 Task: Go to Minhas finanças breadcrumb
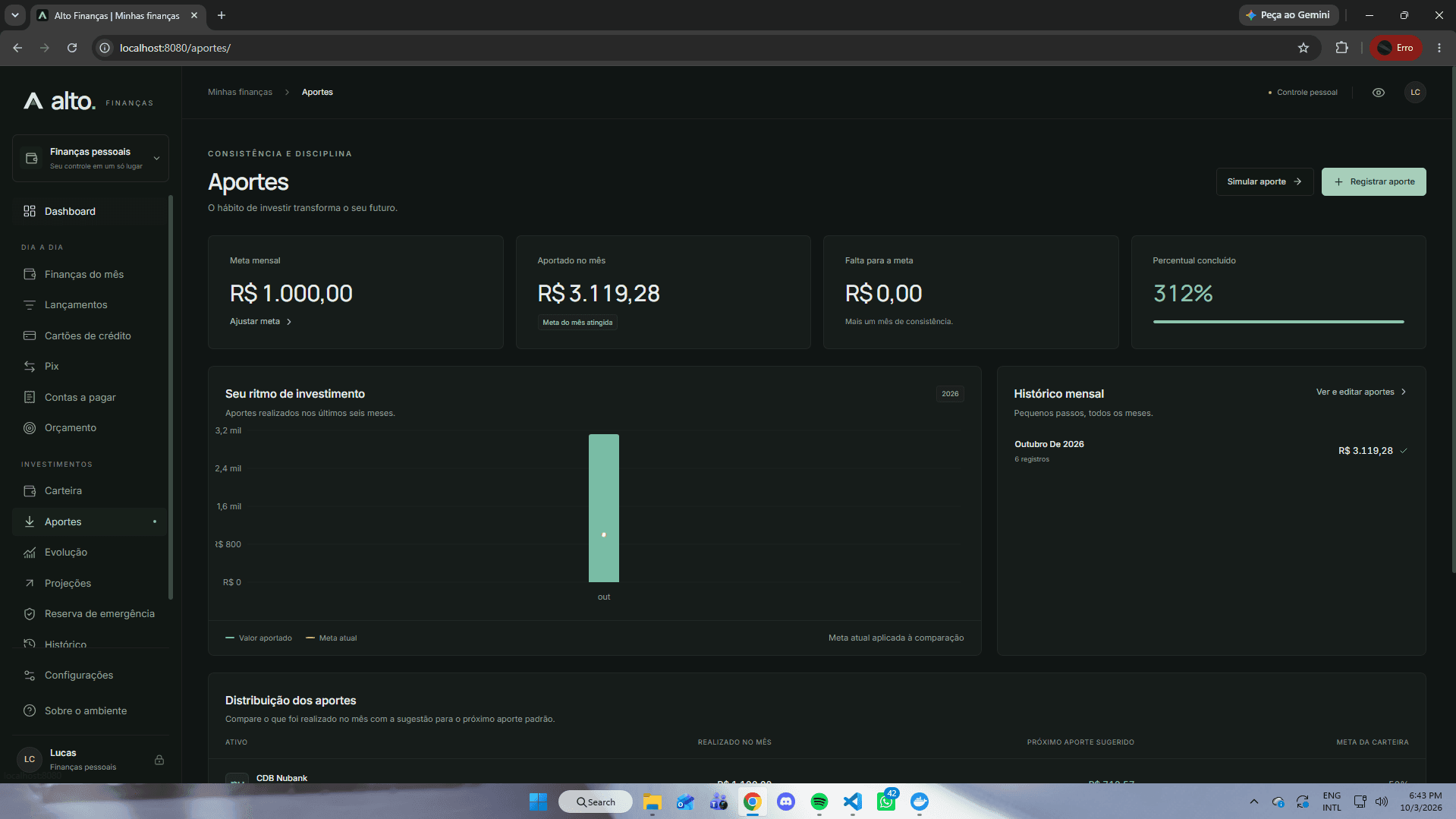[240, 93]
